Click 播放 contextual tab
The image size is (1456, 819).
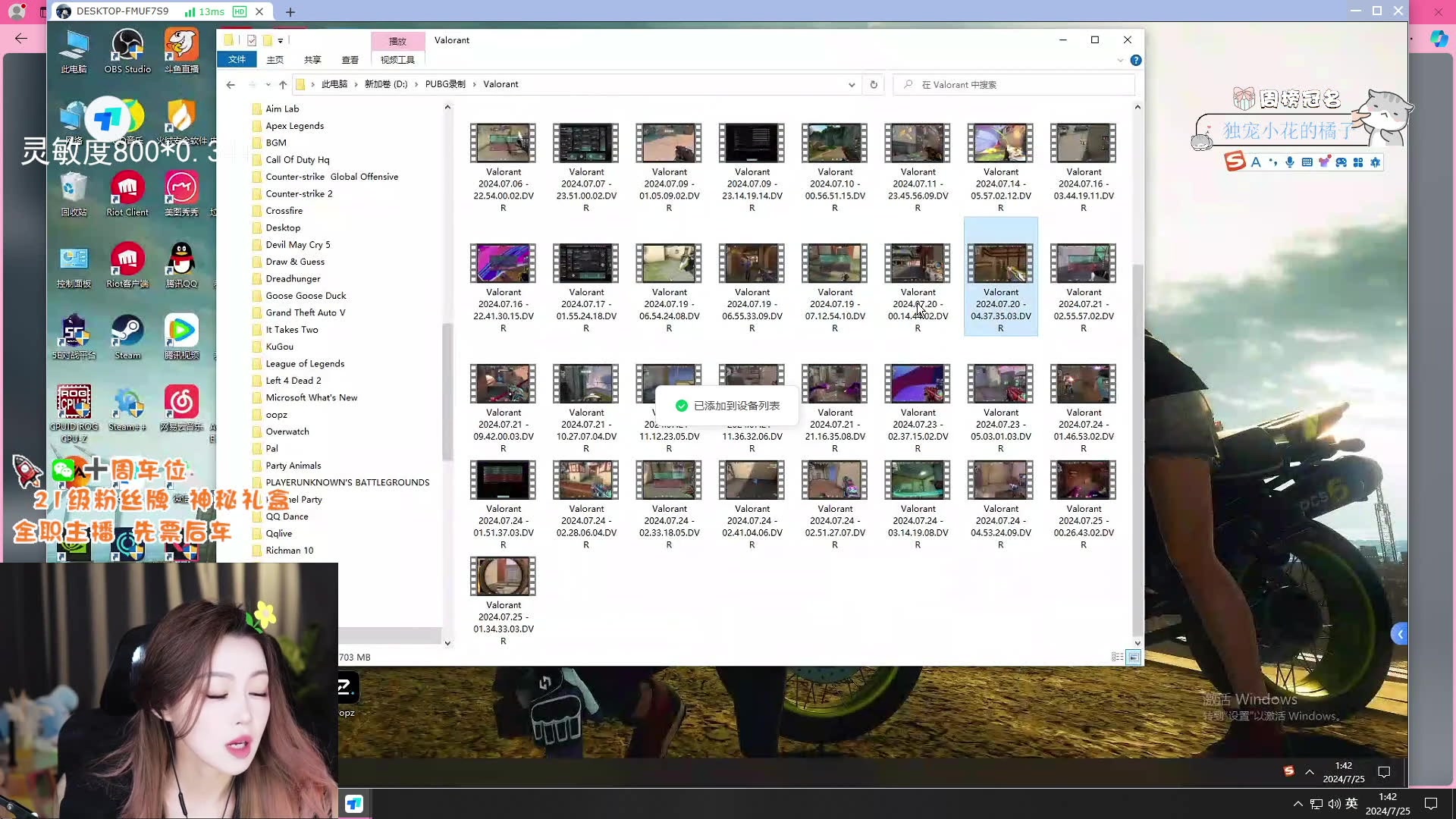397,41
